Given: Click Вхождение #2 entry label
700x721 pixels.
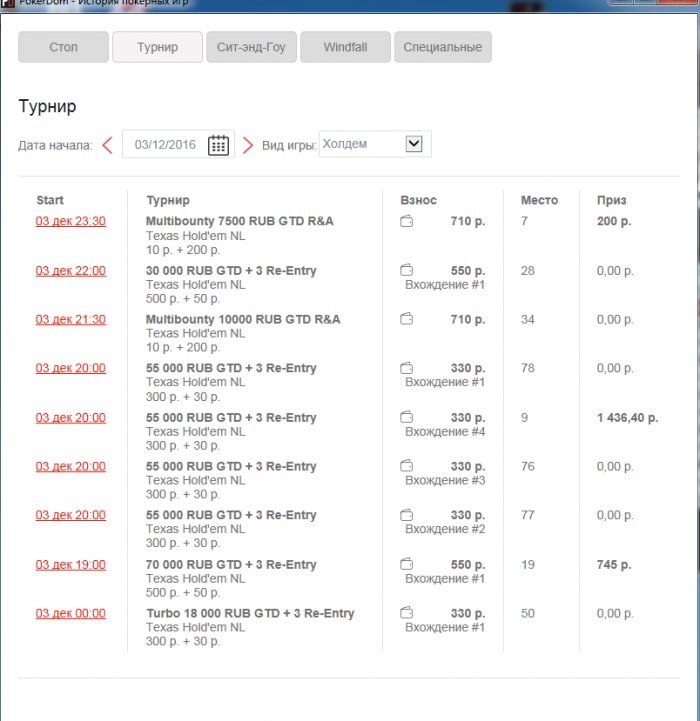Looking at the screenshot, I should pos(445,529).
